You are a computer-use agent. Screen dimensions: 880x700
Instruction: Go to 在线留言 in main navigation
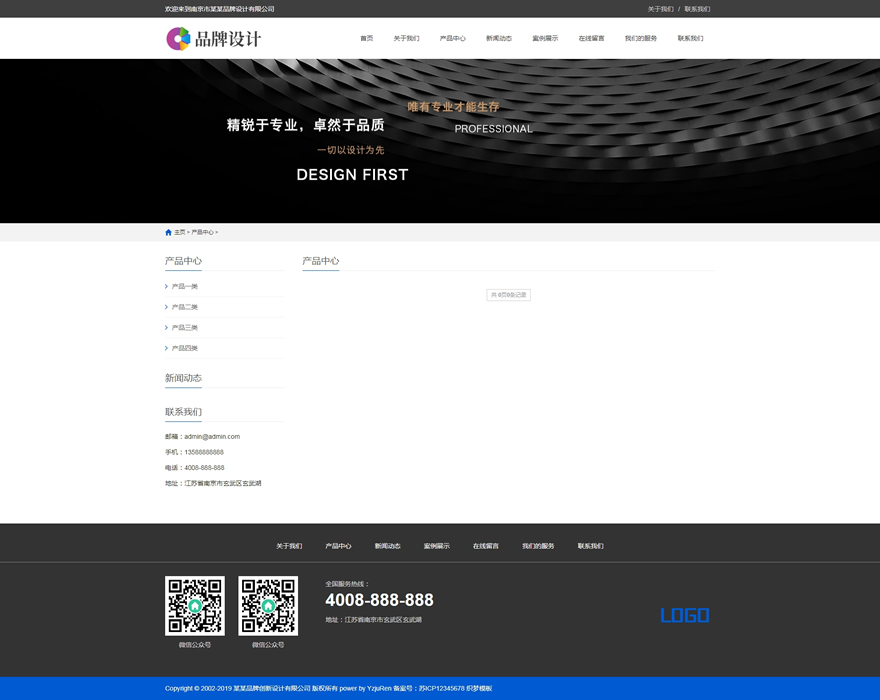591,39
